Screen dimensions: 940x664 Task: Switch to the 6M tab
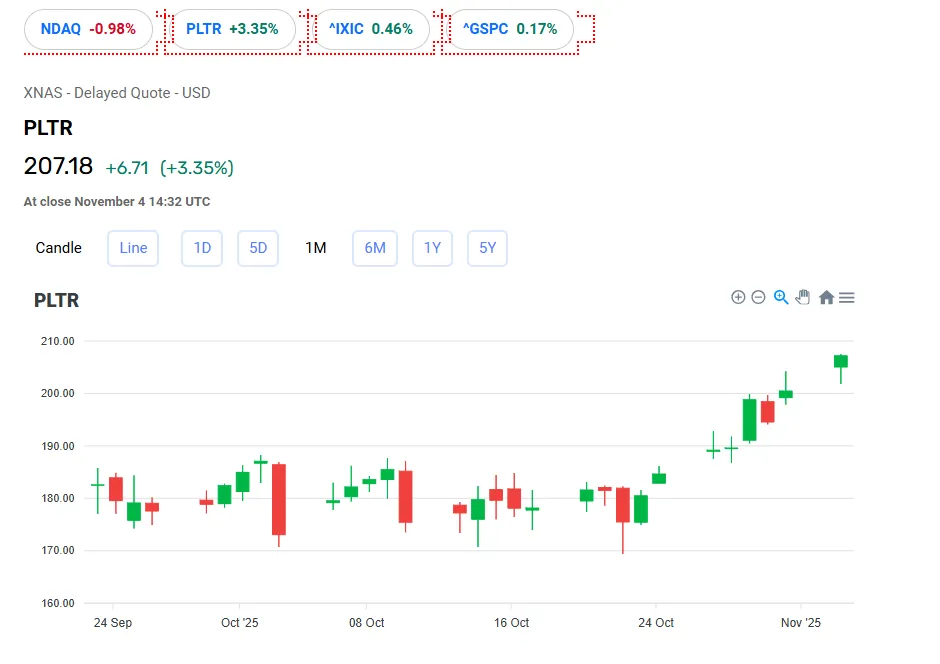tap(374, 248)
